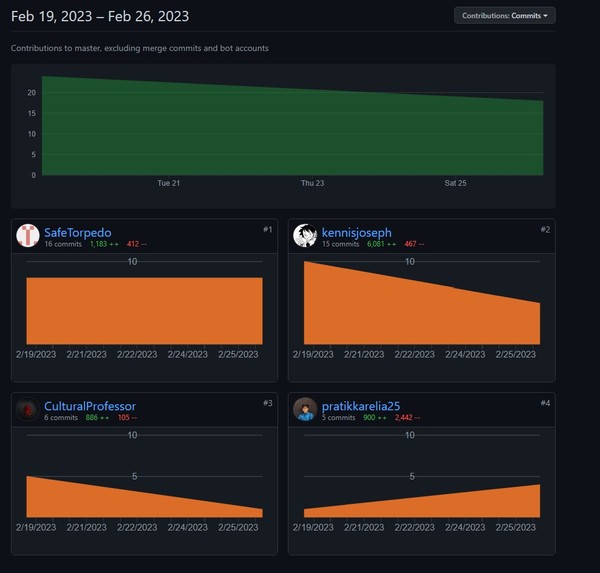This screenshot has width=600, height=573.
Task: Open the kennisjoseph profile link
Action: coord(357,232)
